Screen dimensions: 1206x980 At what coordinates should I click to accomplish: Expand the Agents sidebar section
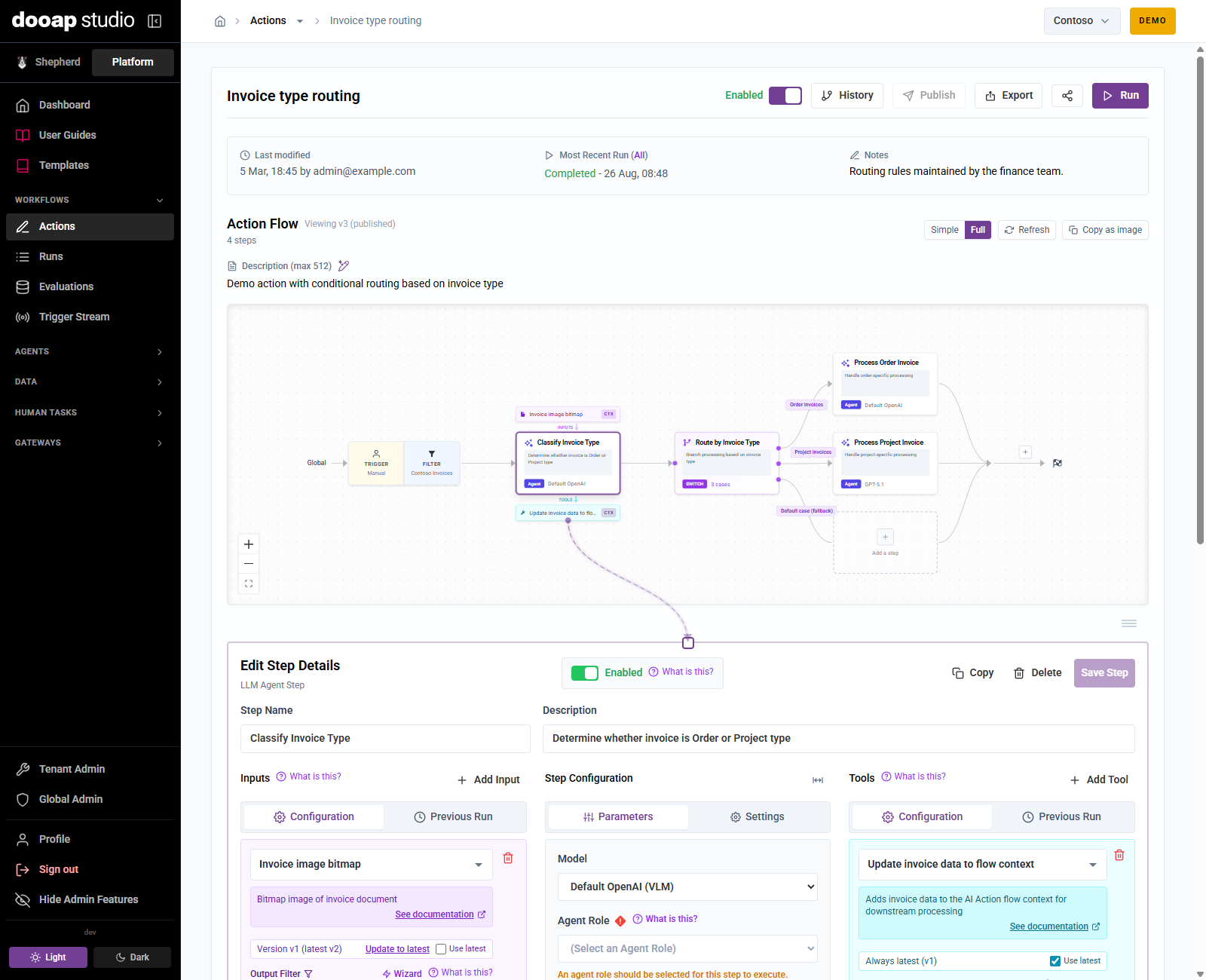point(90,351)
